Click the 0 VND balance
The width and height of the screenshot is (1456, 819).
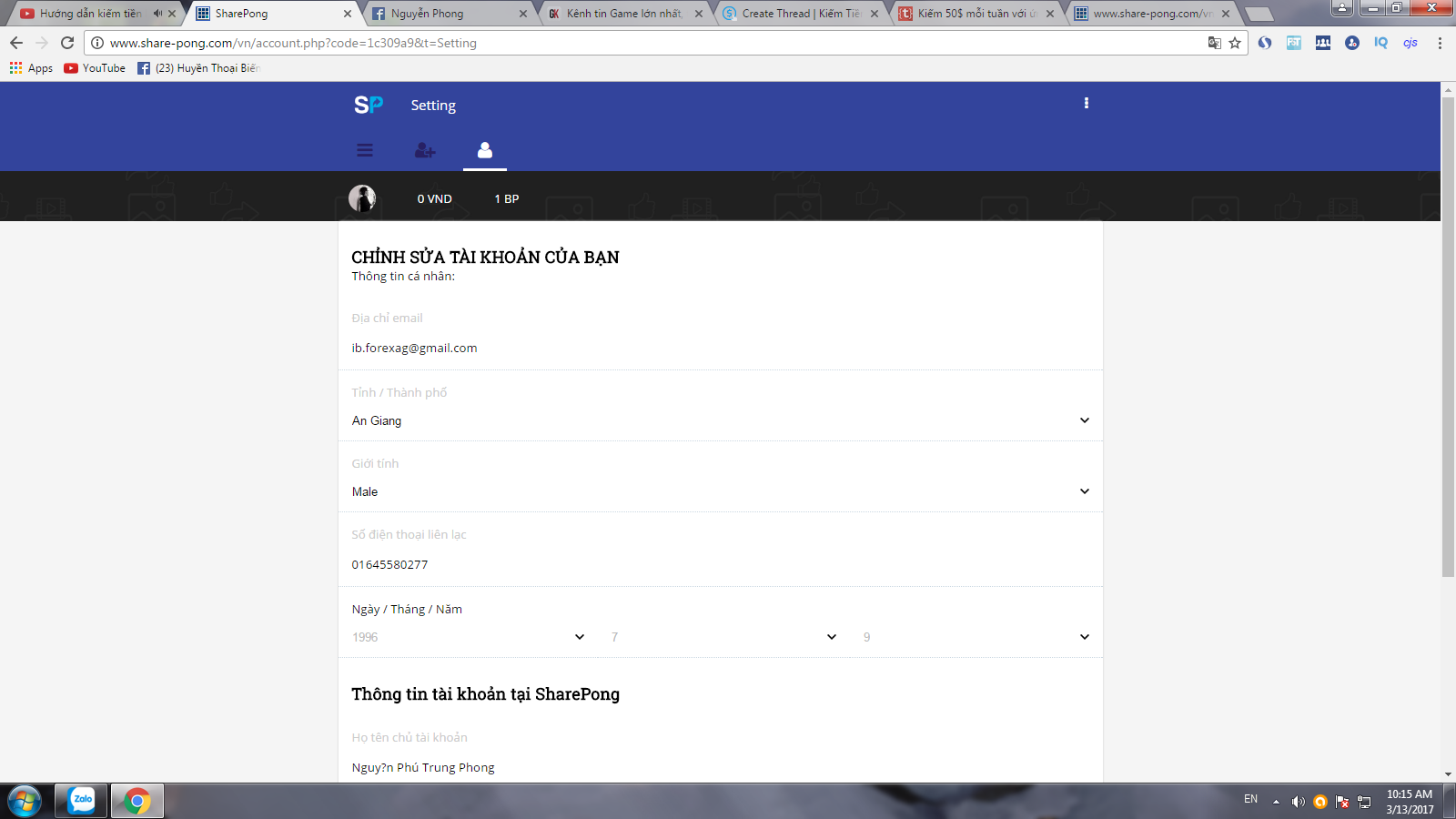[x=434, y=198]
